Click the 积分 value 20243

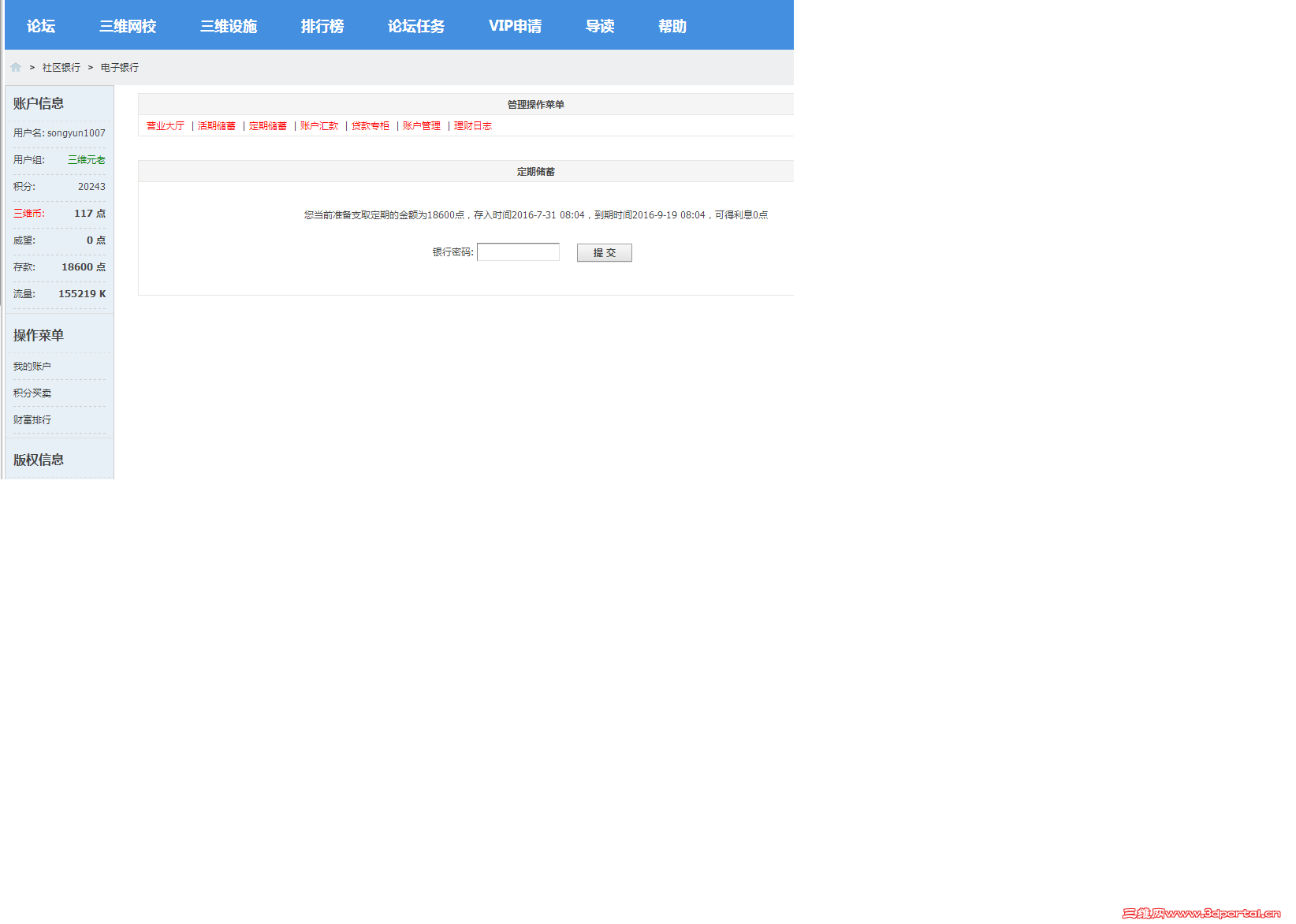pos(91,187)
